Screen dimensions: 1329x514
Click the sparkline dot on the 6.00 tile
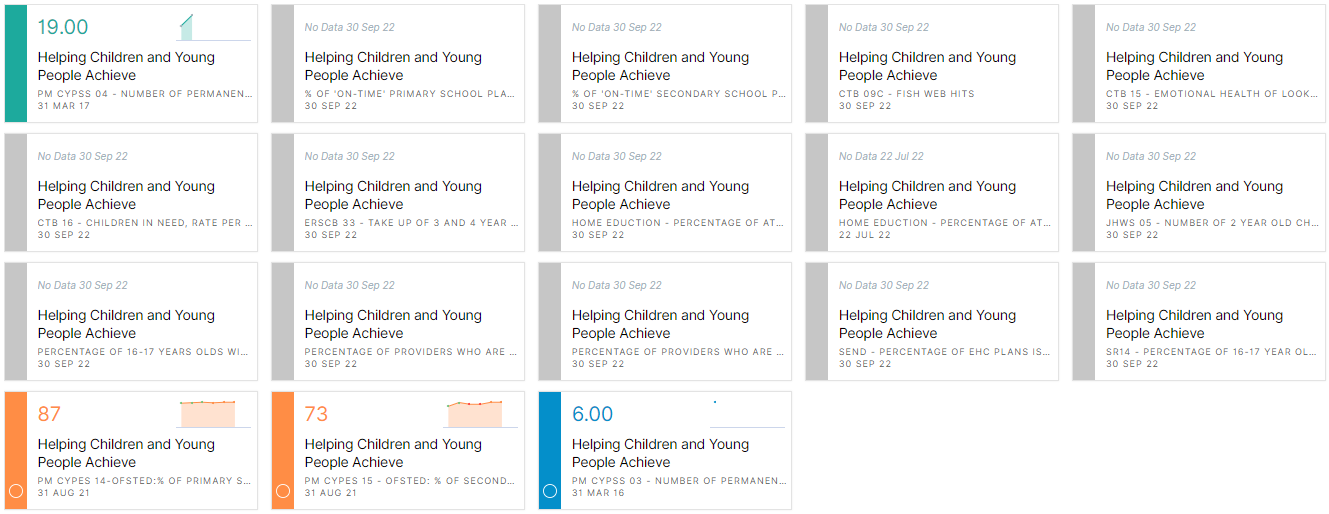pyautogui.click(x=714, y=403)
